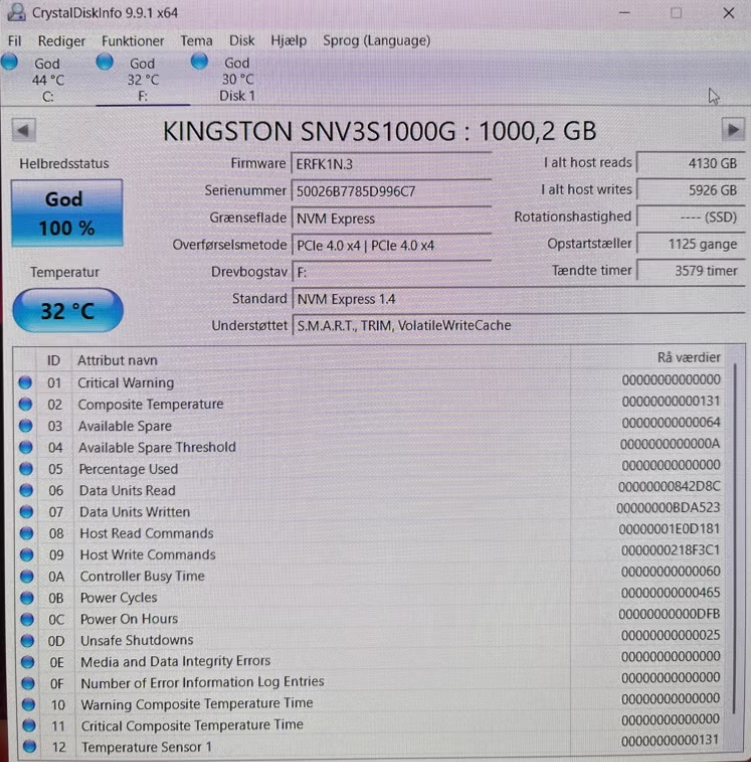751x762 pixels.
Task: Close the CrystalDiskInfo window
Action: 728,13
